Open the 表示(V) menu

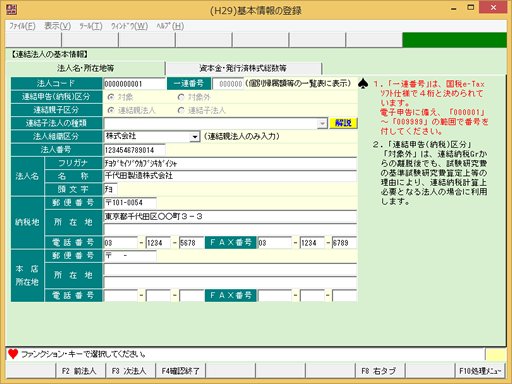(57, 26)
